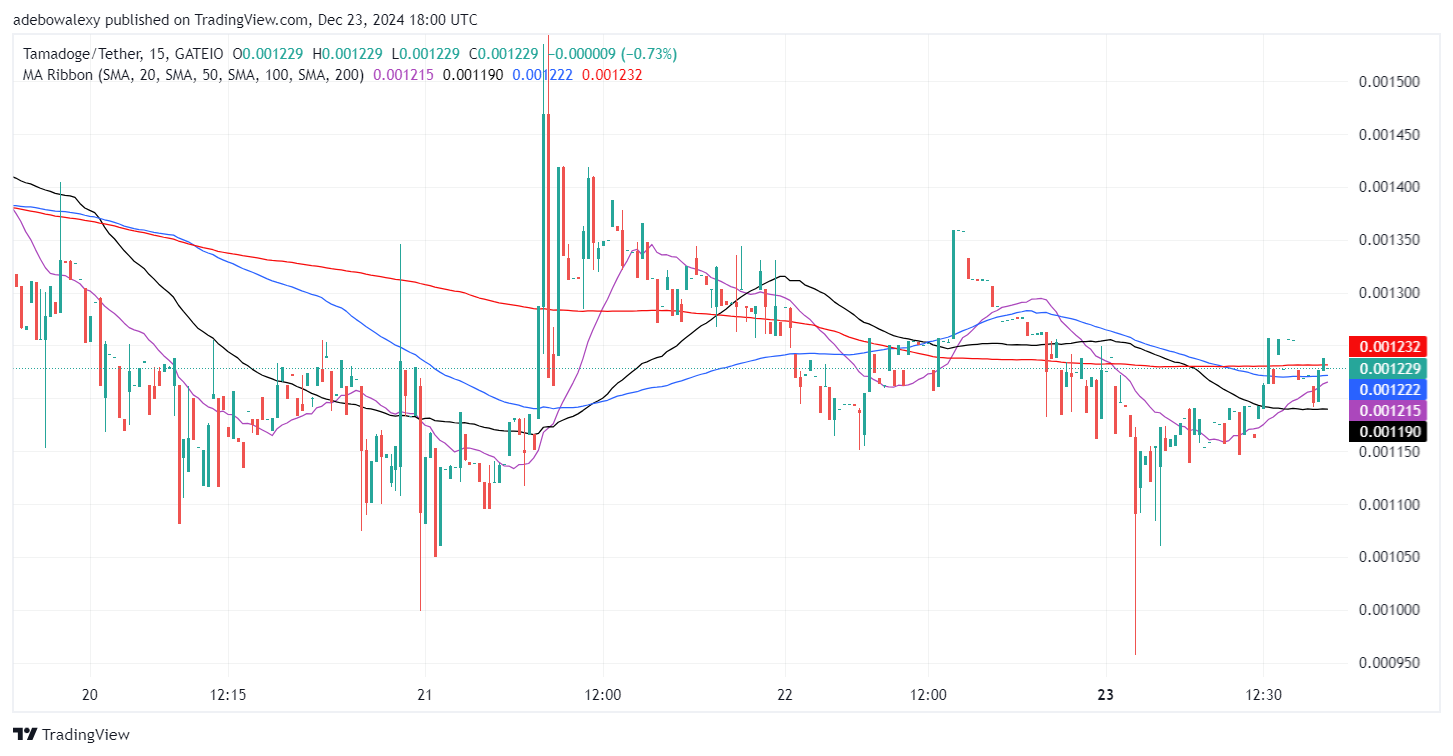Click the date label 21 on time axis
The height and width of the screenshot is (756, 1453).
[425, 694]
